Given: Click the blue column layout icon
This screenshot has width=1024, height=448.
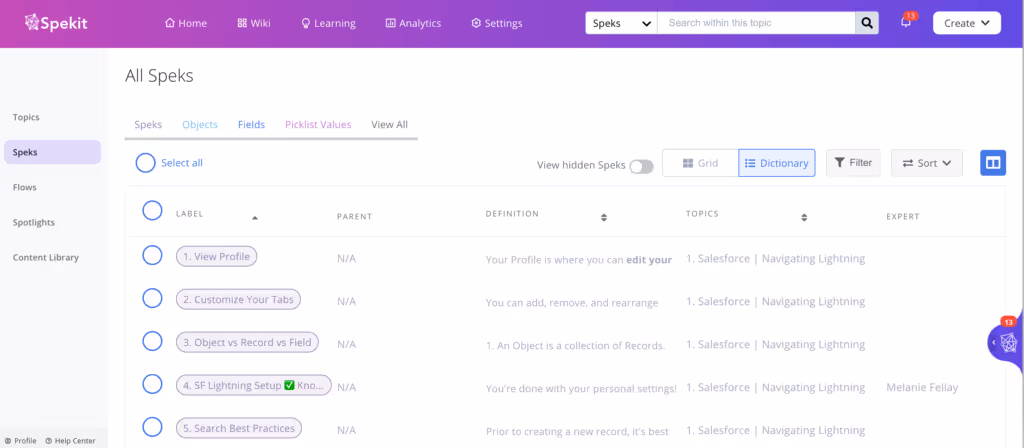Looking at the screenshot, I should click(x=993, y=163).
